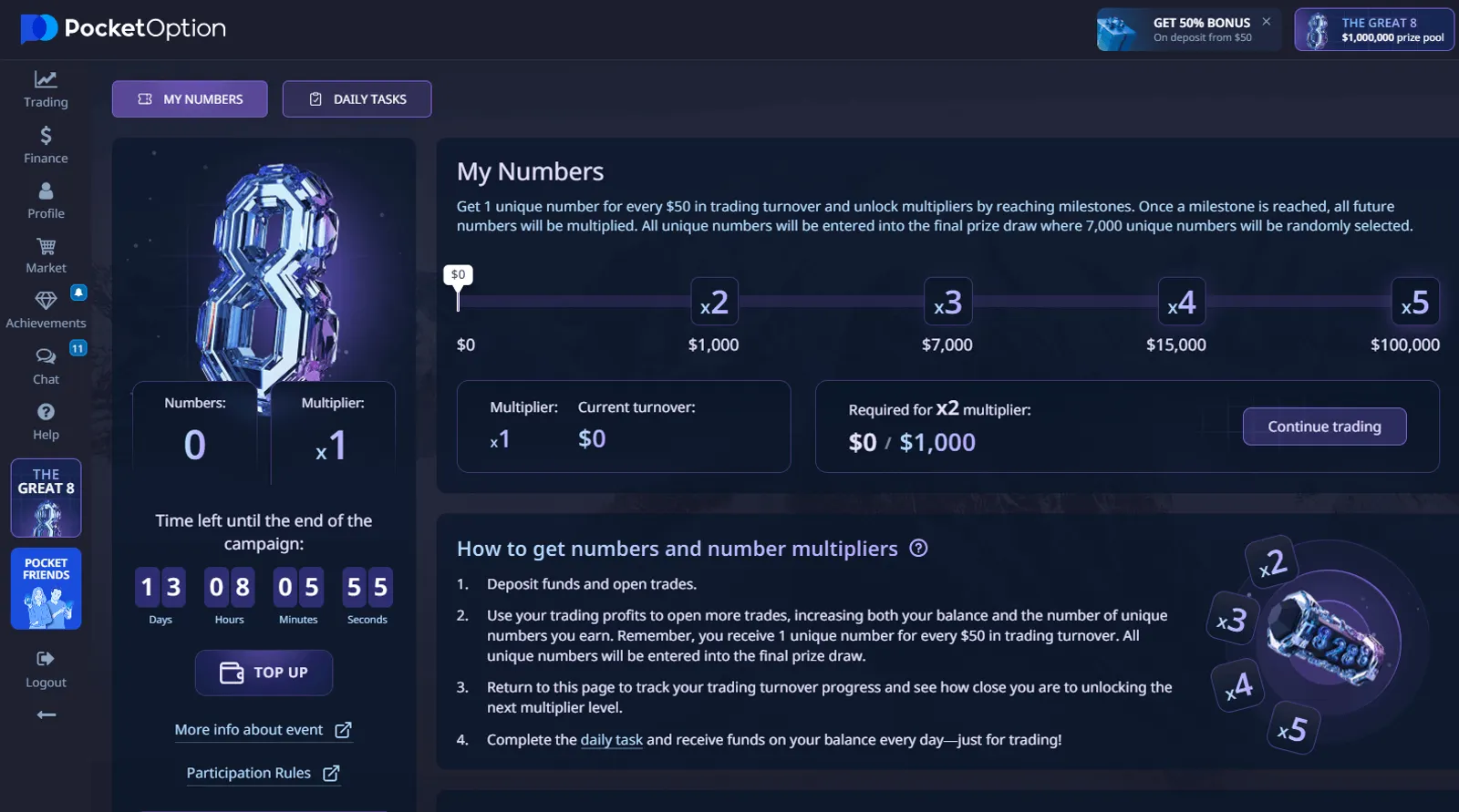
Task: Open Help question mark icon
Action: tap(46, 413)
